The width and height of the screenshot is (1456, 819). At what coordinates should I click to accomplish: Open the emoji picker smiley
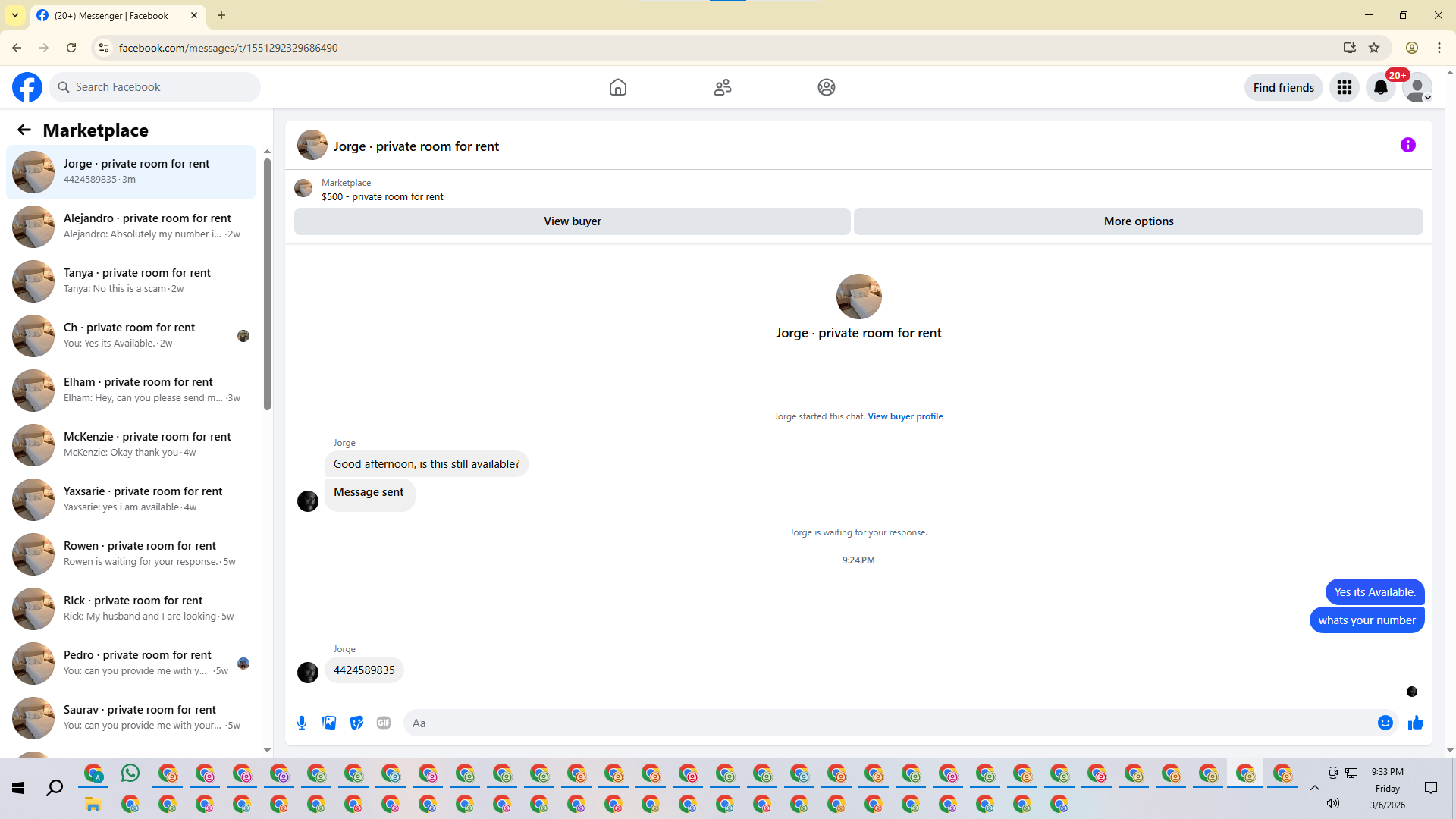point(1385,723)
